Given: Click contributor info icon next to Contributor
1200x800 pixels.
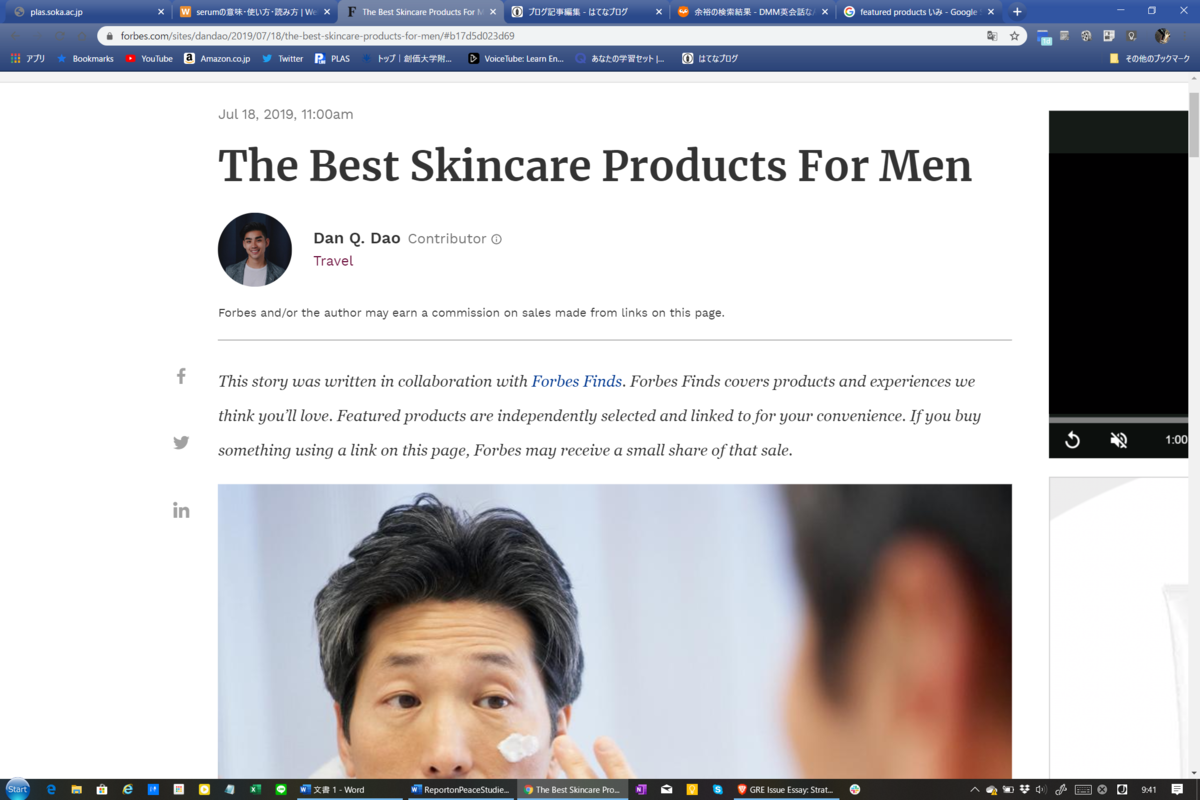Looking at the screenshot, I should [496, 239].
